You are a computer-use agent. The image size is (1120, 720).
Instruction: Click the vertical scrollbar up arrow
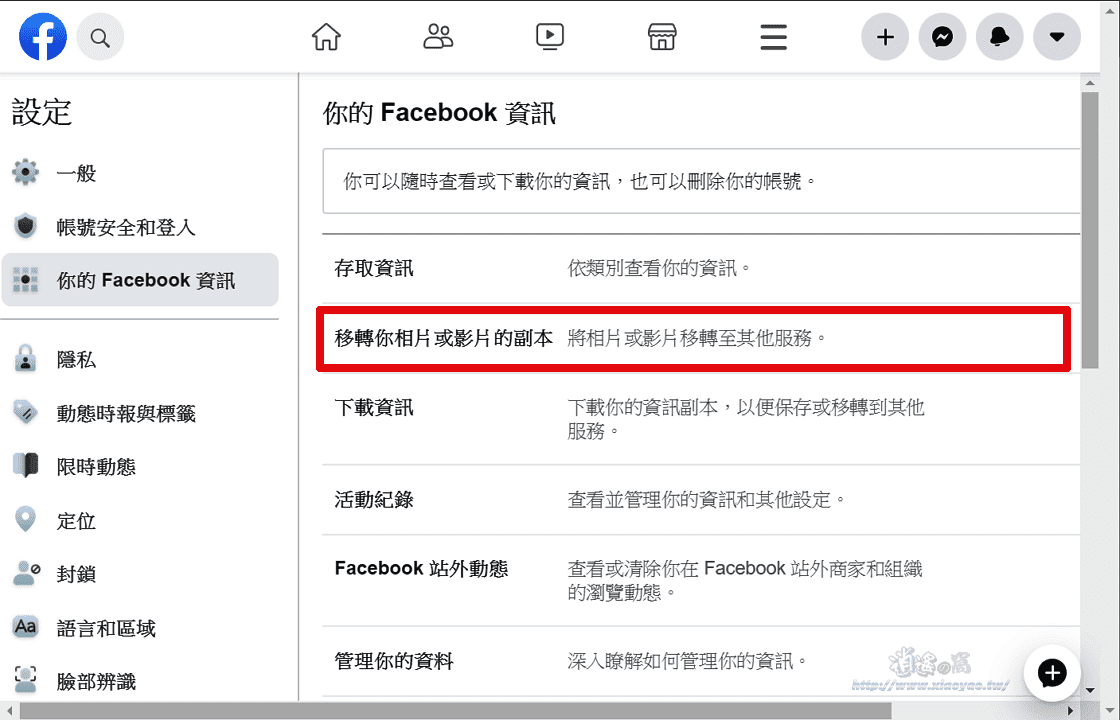(1089, 83)
